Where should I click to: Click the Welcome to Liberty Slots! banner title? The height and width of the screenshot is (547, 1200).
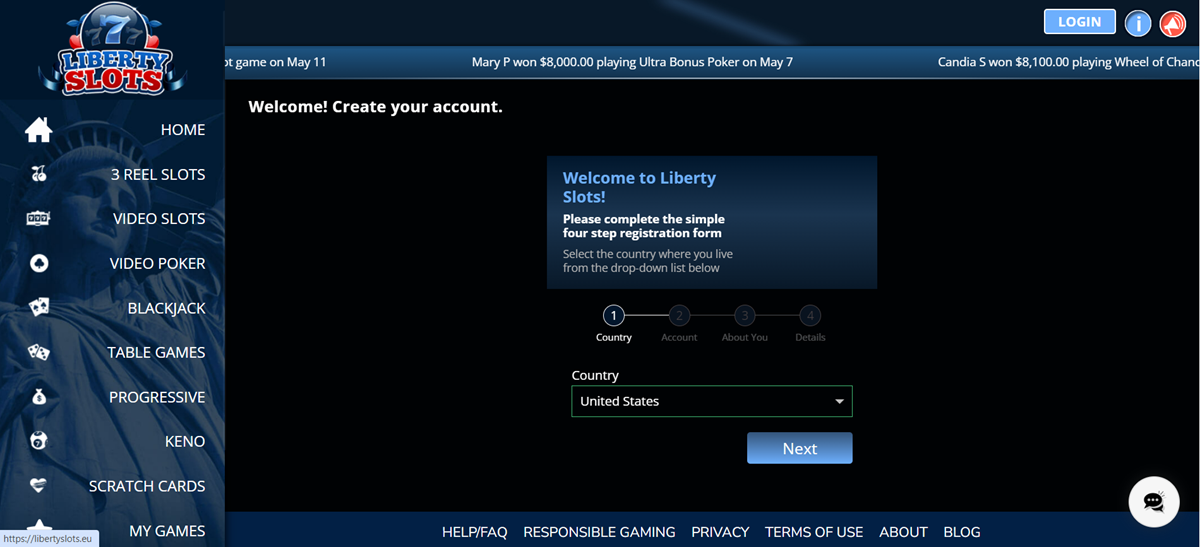pyautogui.click(x=640, y=187)
